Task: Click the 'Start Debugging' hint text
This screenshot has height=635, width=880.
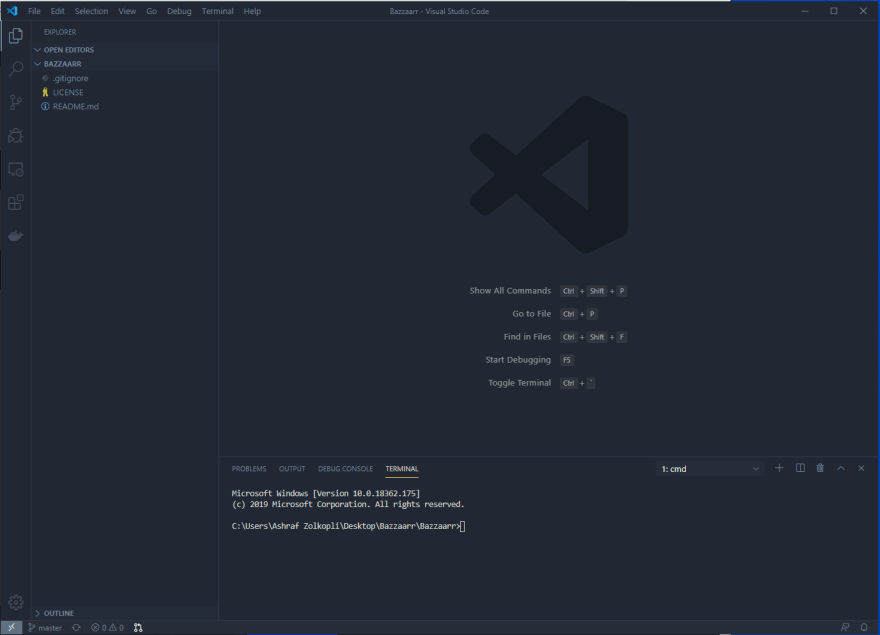Action: pos(518,360)
